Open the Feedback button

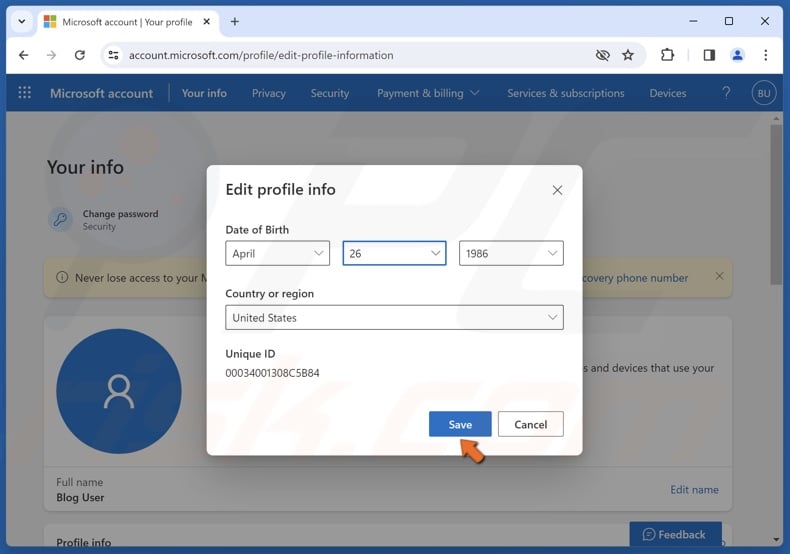pyautogui.click(x=675, y=534)
